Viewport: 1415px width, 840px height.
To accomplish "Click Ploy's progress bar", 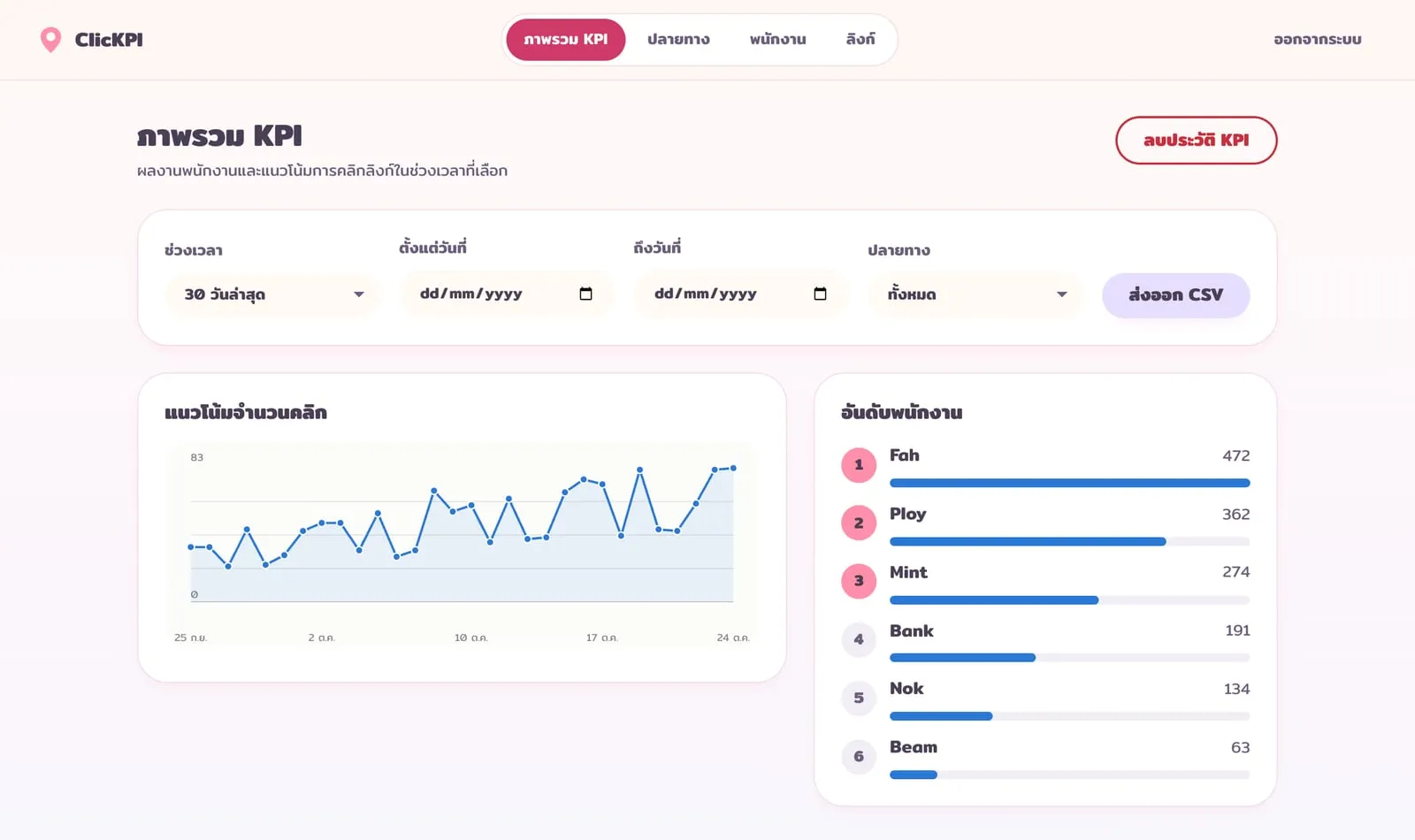I will [x=1070, y=542].
